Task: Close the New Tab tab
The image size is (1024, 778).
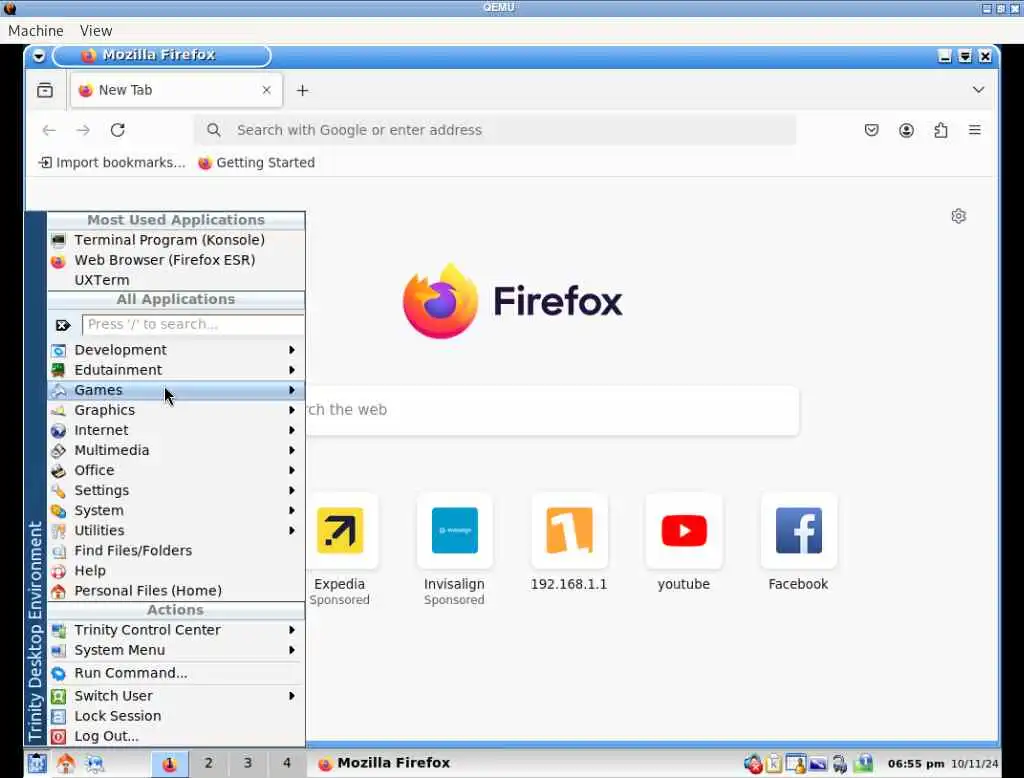Action: pos(266,90)
